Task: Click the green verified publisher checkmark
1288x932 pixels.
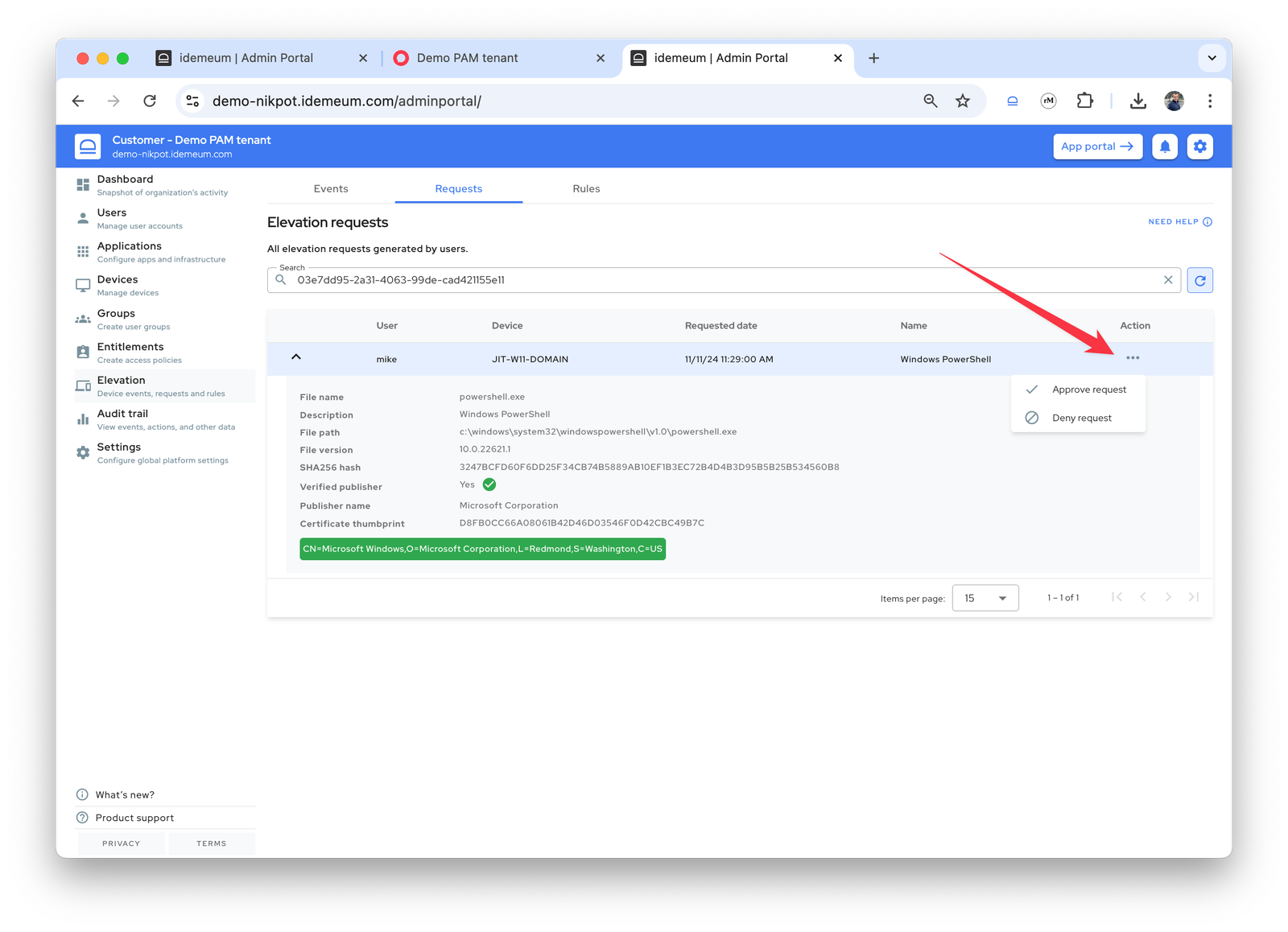Action: point(489,485)
